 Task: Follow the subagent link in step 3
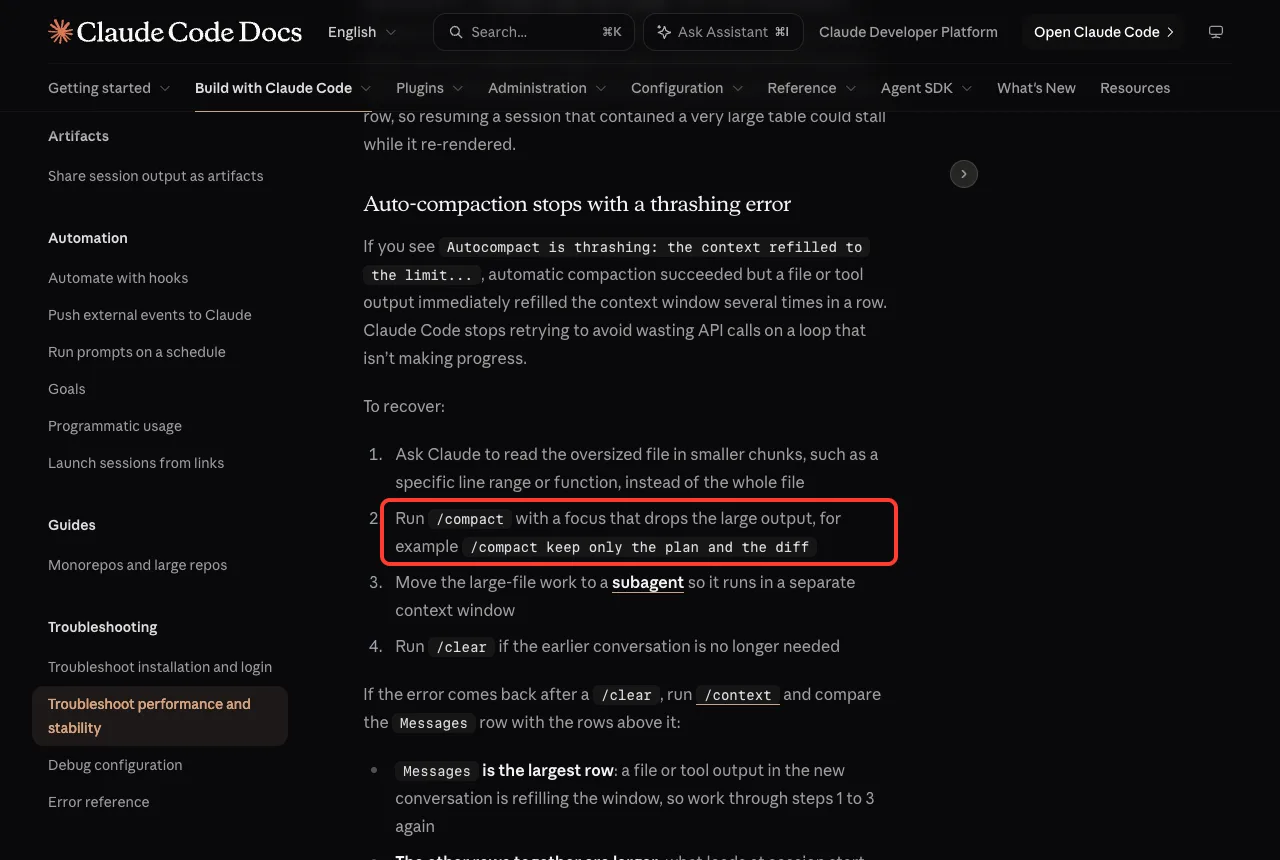click(x=648, y=582)
